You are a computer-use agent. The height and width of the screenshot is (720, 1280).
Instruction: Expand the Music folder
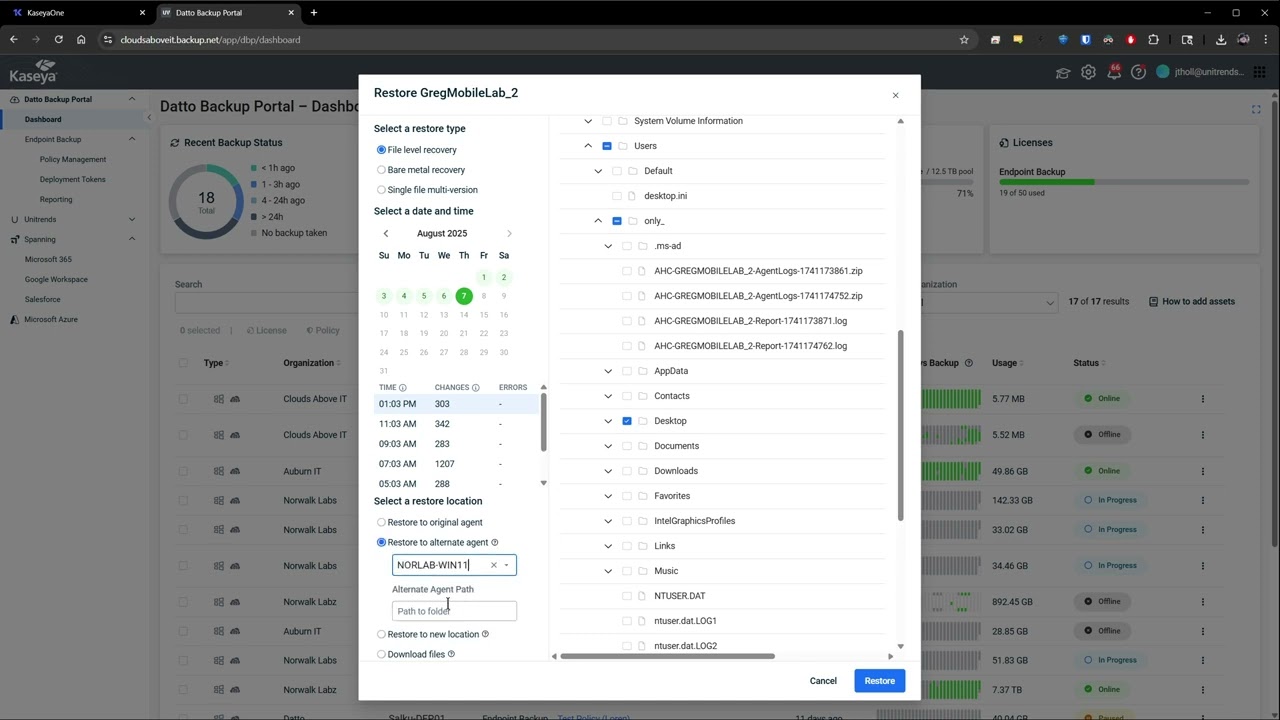(608, 571)
